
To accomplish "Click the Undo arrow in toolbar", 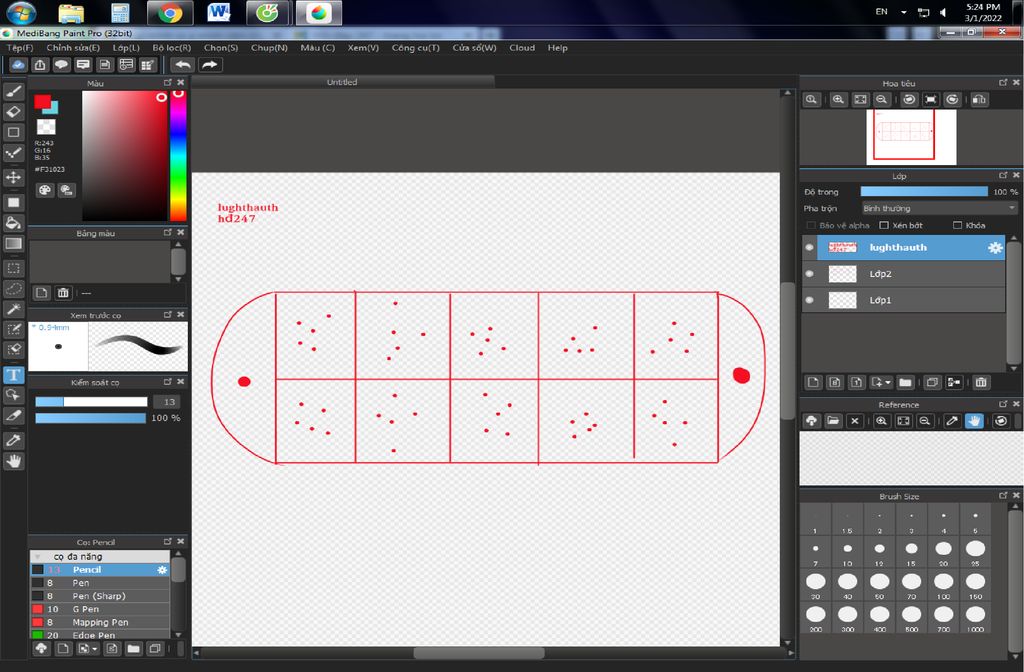I will (183, 65).
